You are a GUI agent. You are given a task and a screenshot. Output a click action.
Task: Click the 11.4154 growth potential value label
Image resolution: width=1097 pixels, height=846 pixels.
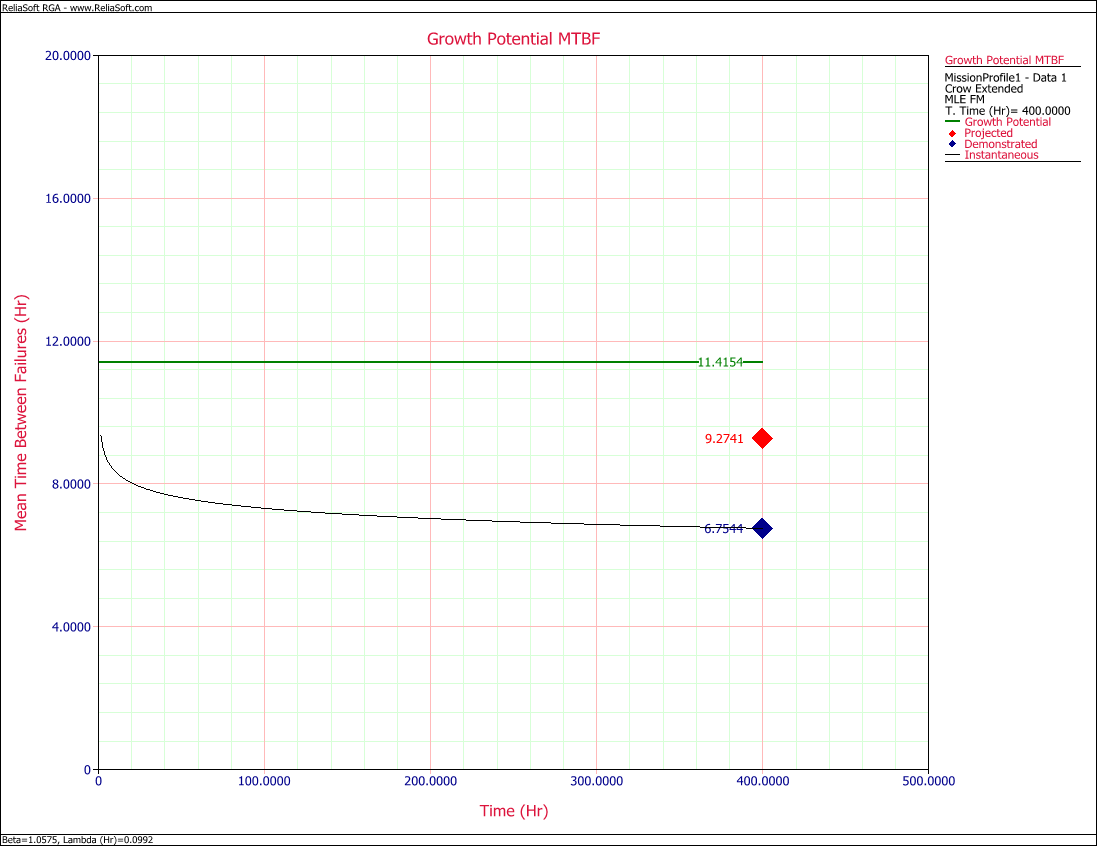click(x=720, y=362)
